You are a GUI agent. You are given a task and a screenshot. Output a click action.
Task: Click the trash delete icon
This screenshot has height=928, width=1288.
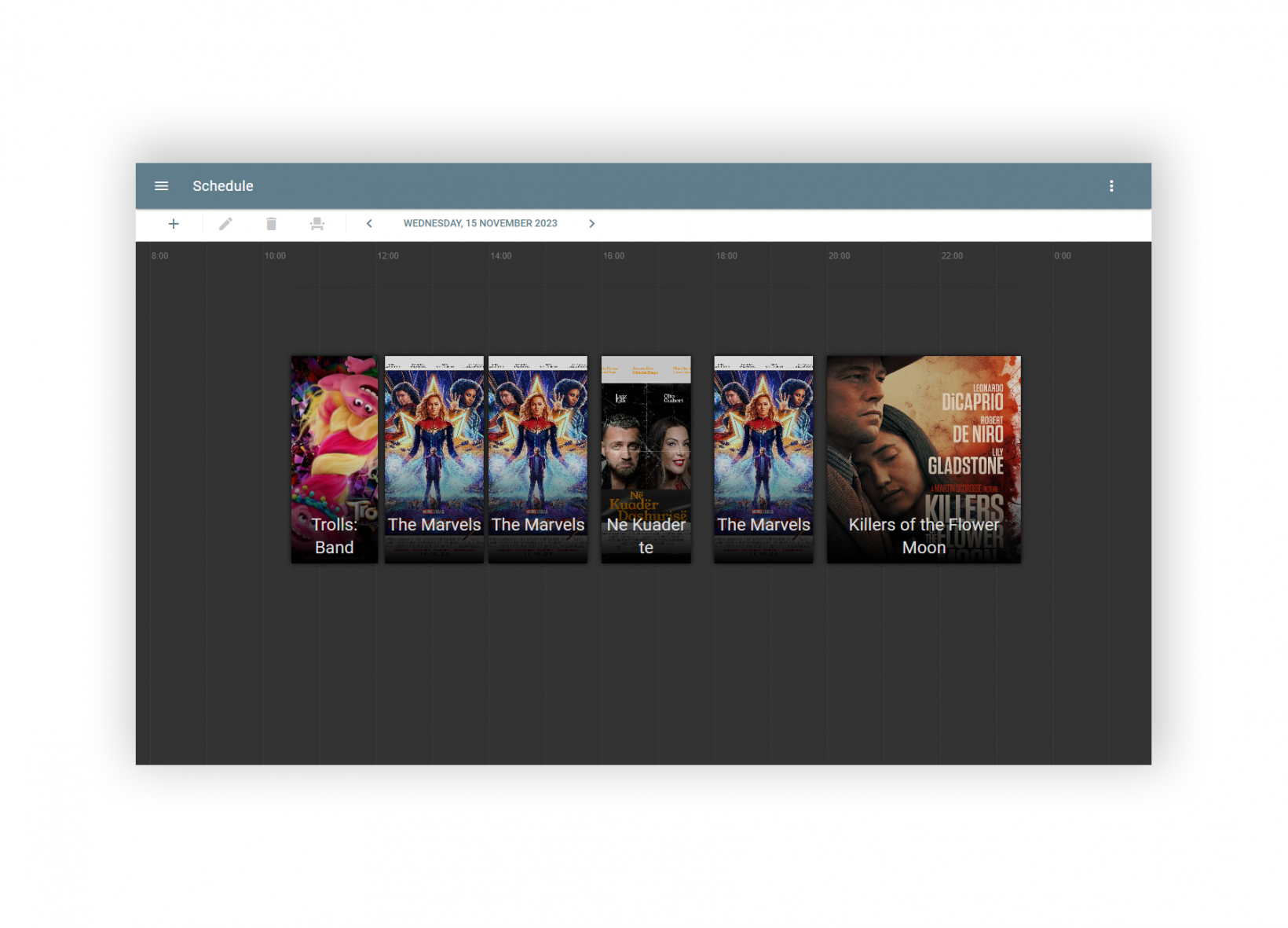pyautogui.click(x=271, y=224)
